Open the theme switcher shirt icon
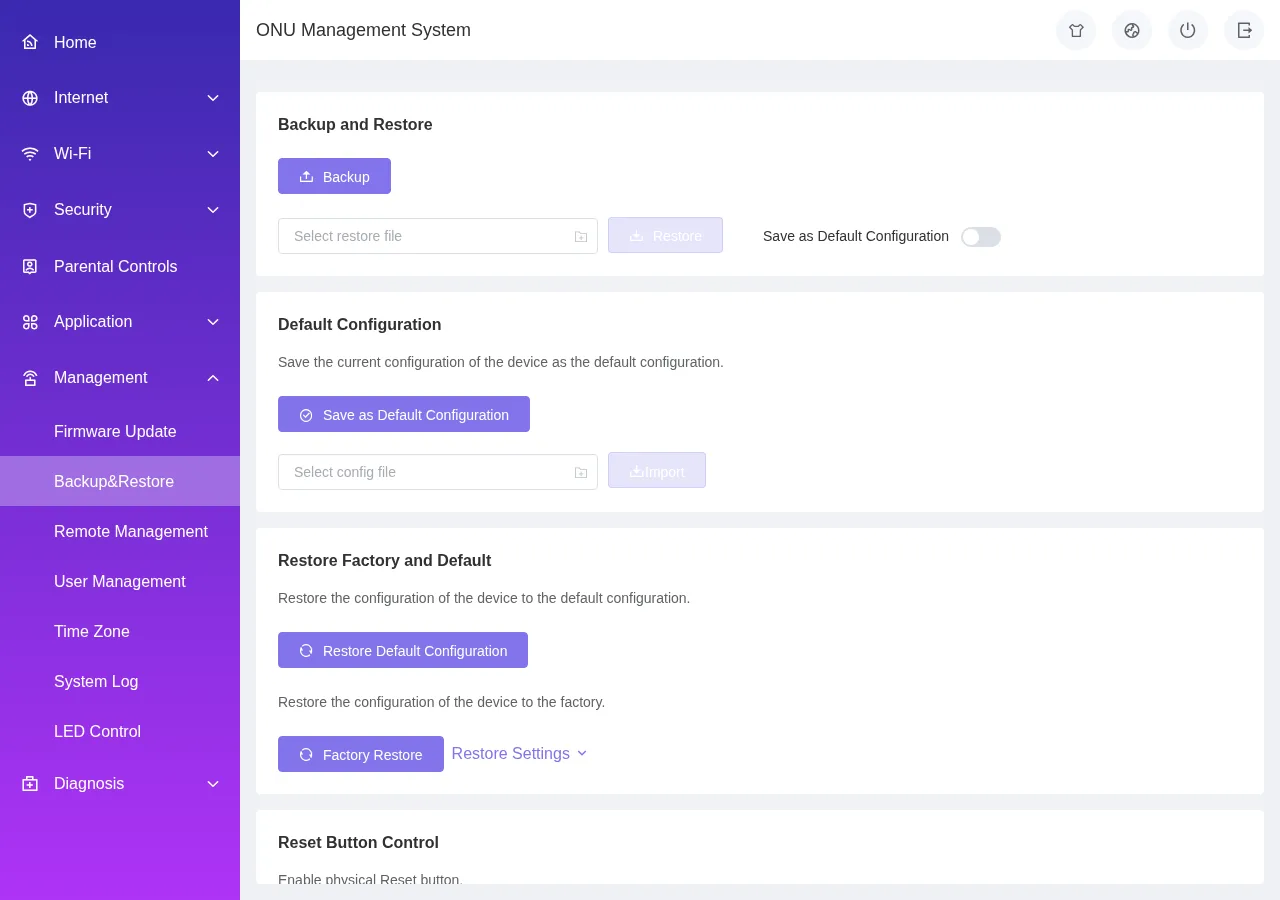The width and height of the screenshot is (1280, 900). (x=1076, y=30)
